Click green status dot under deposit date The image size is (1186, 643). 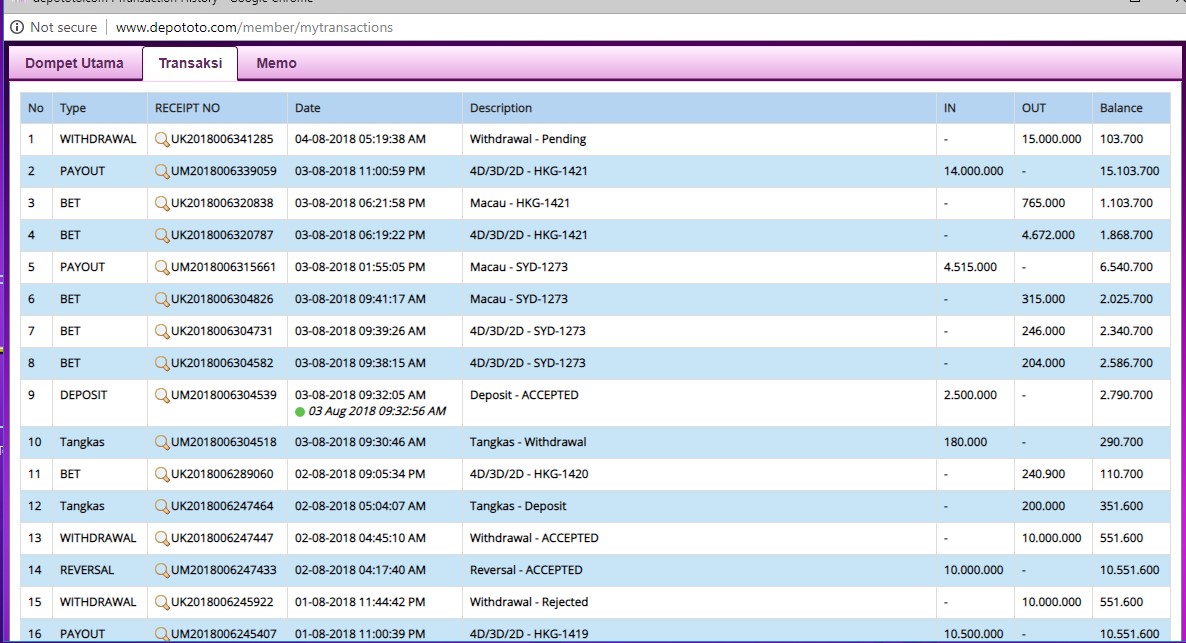300,412
